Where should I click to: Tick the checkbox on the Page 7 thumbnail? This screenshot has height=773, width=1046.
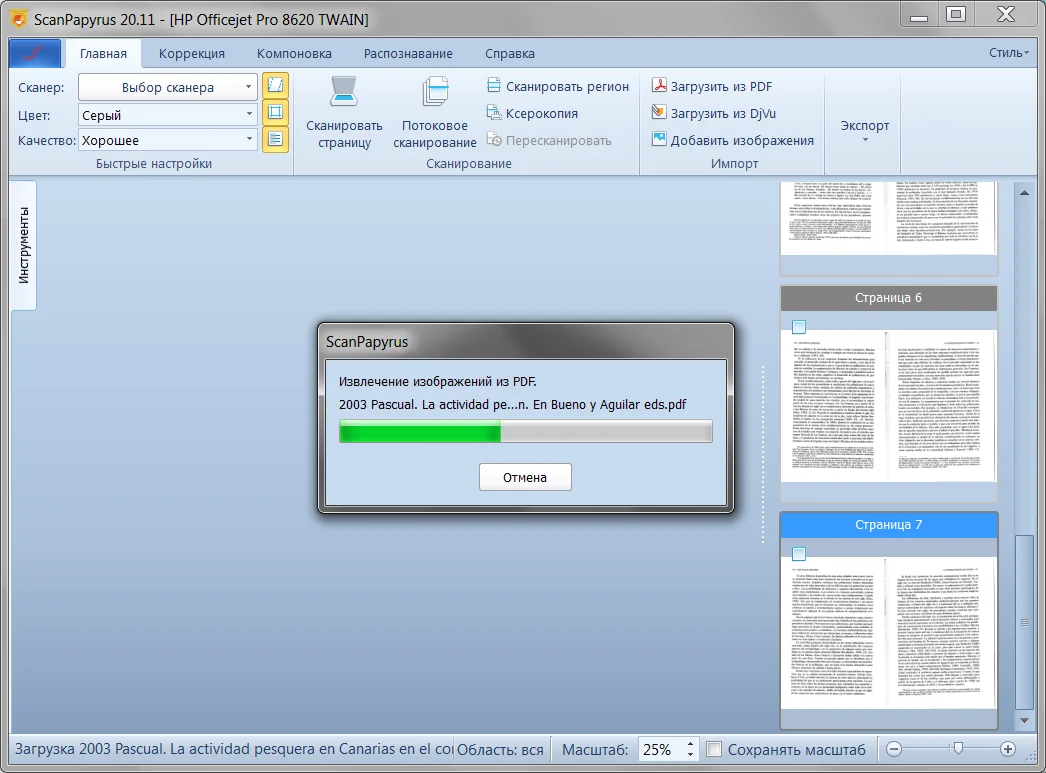(x=798, y=553)
